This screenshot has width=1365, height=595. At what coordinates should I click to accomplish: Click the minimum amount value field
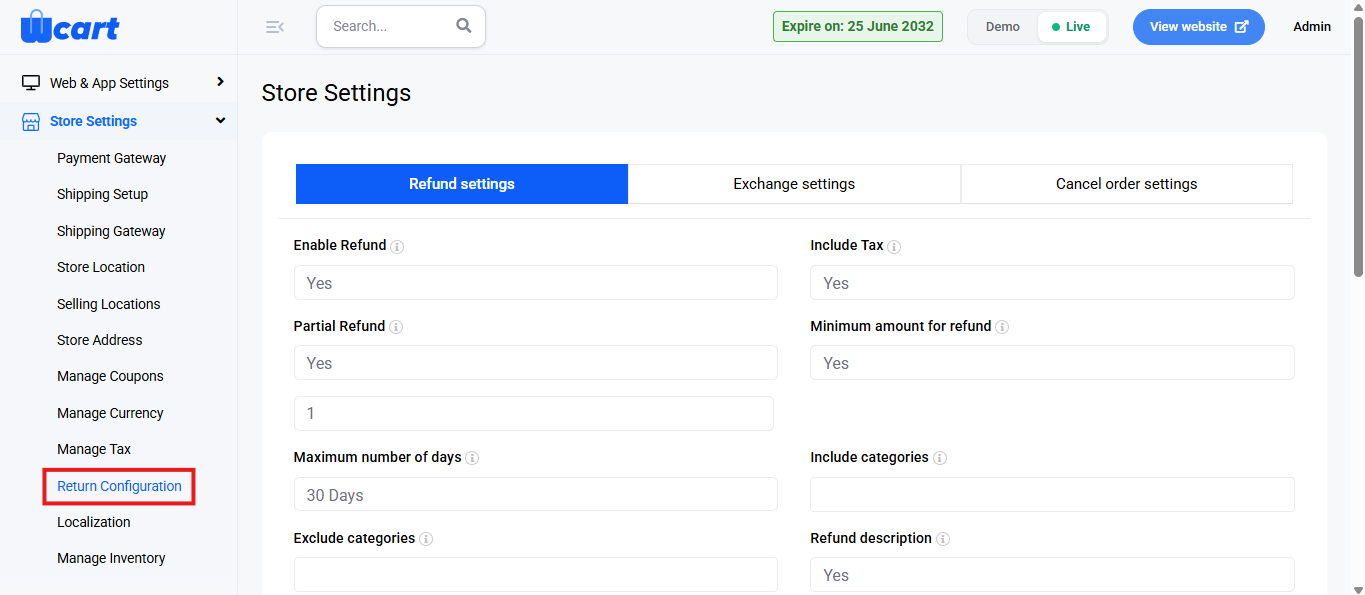(x=534, y=413)
